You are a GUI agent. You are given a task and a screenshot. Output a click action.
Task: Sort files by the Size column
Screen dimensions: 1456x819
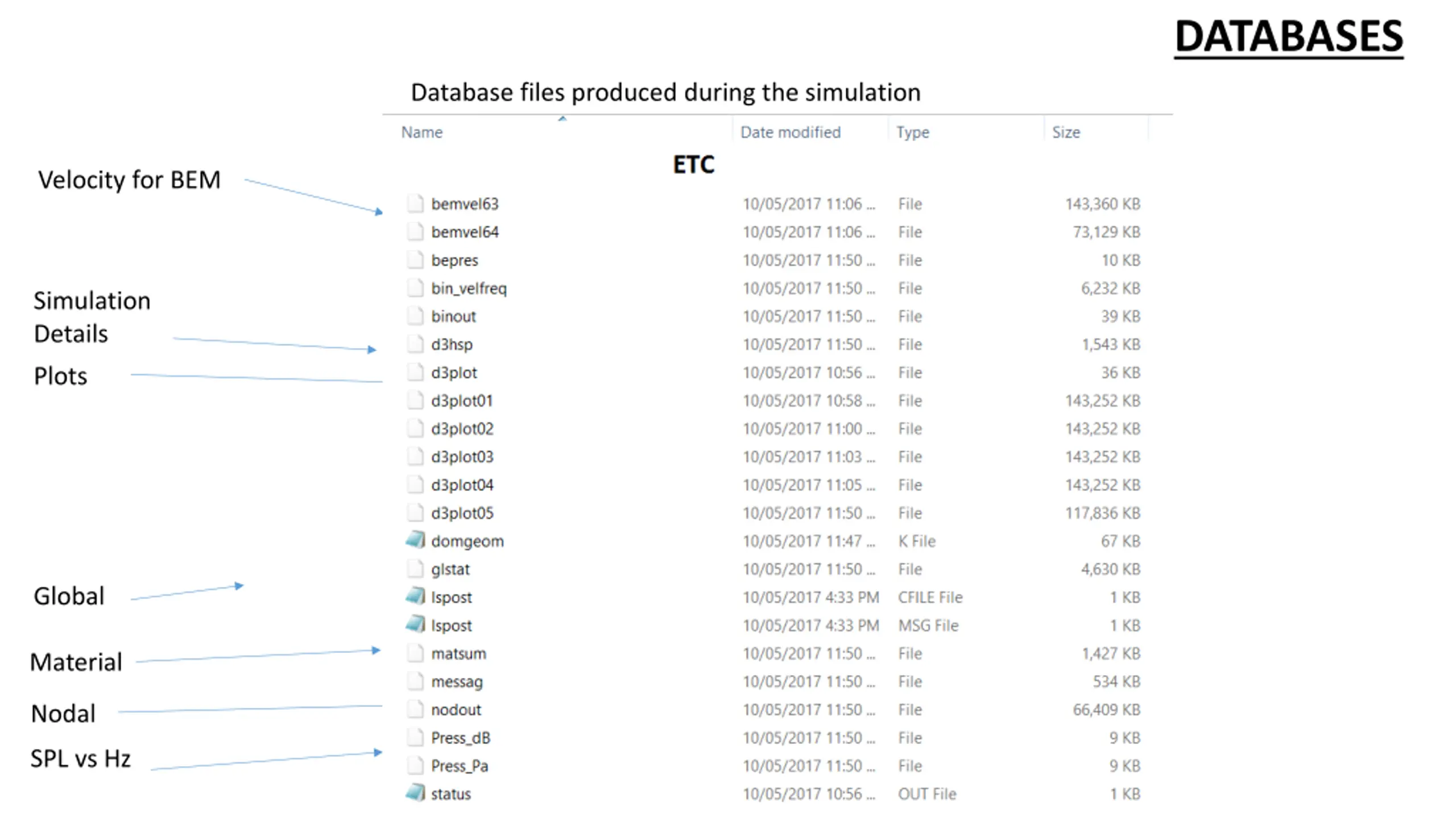click(1065, 133)
